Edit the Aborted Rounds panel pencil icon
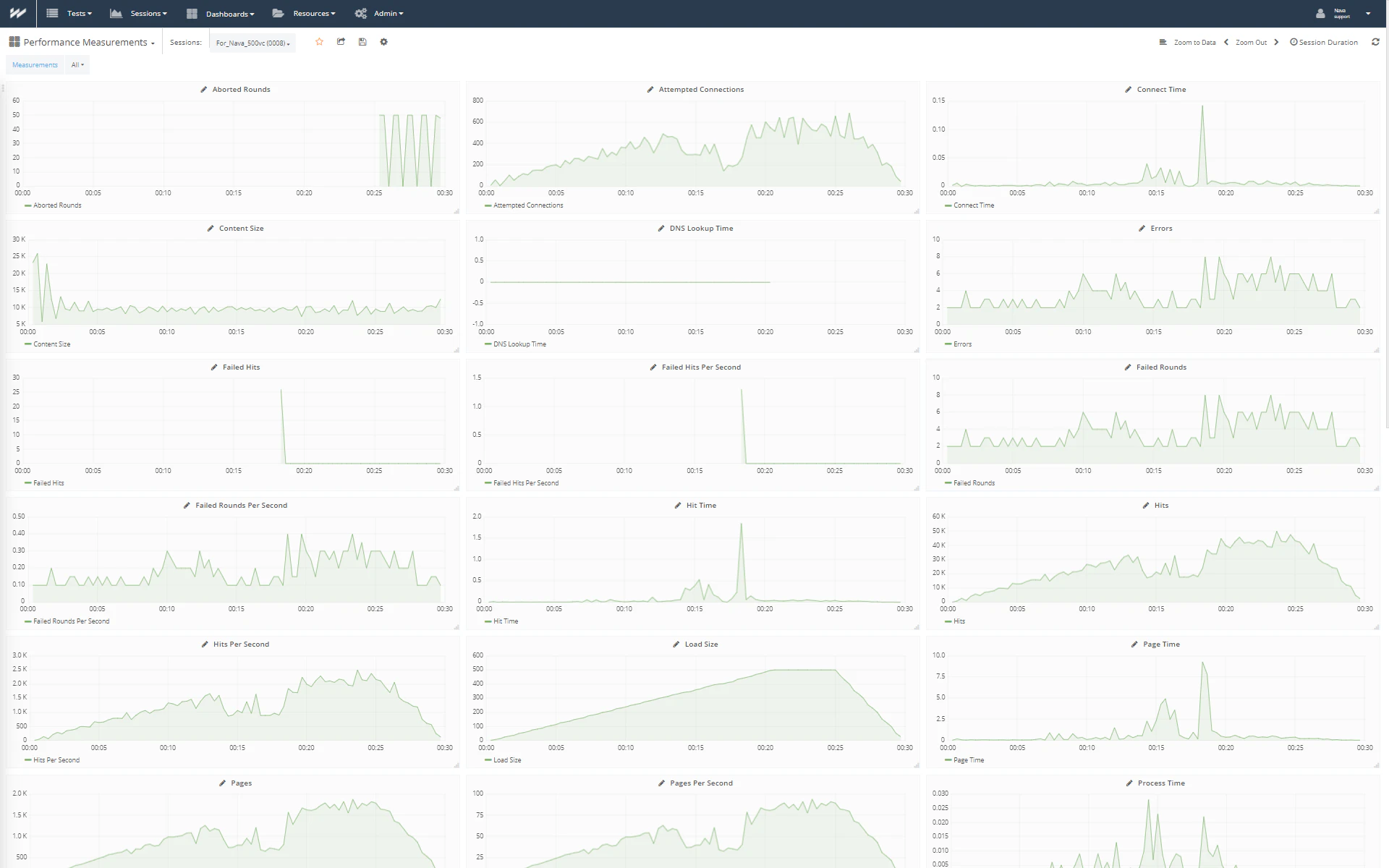 pos(204,90)
